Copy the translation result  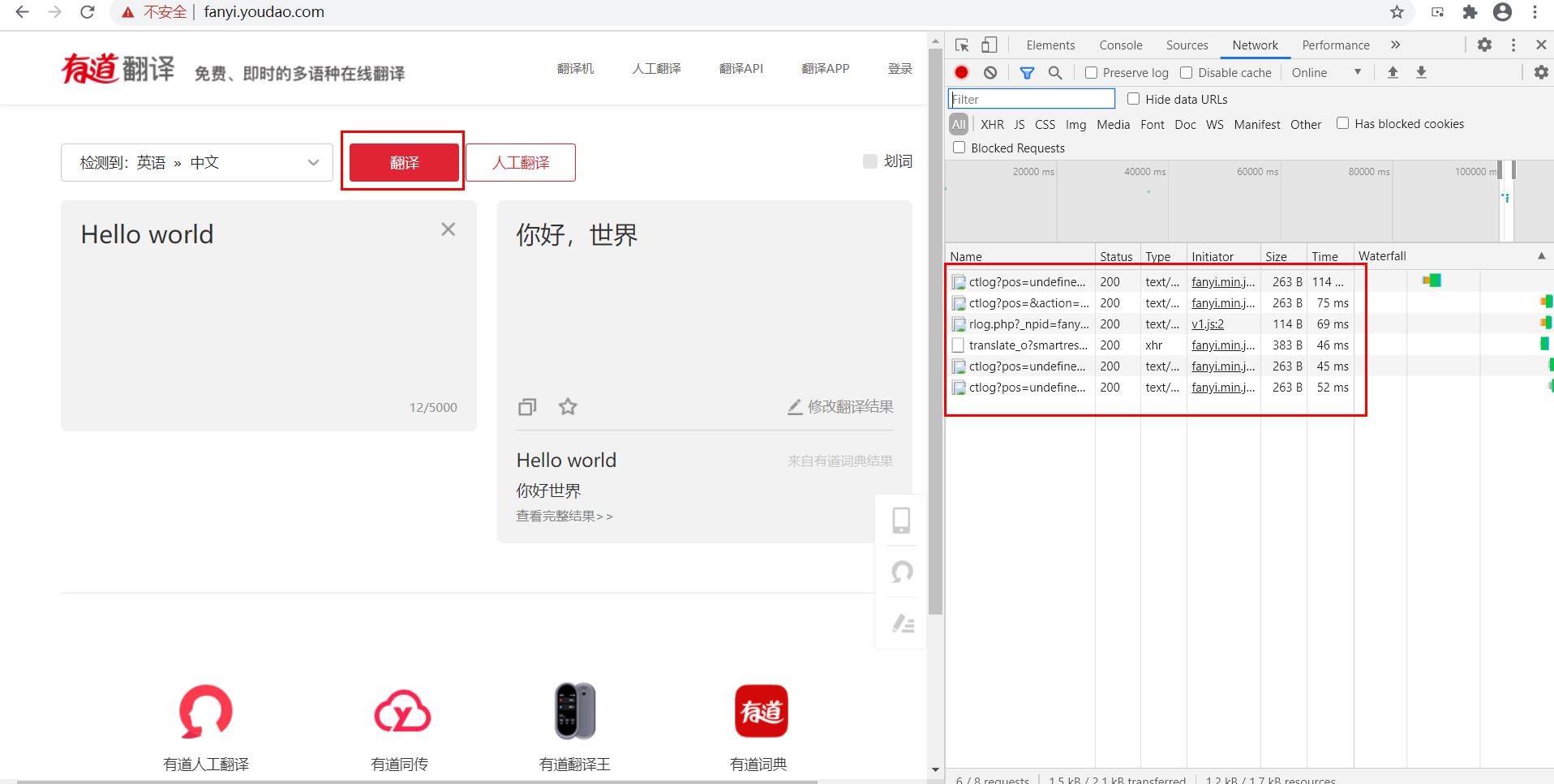coord(527,406)
